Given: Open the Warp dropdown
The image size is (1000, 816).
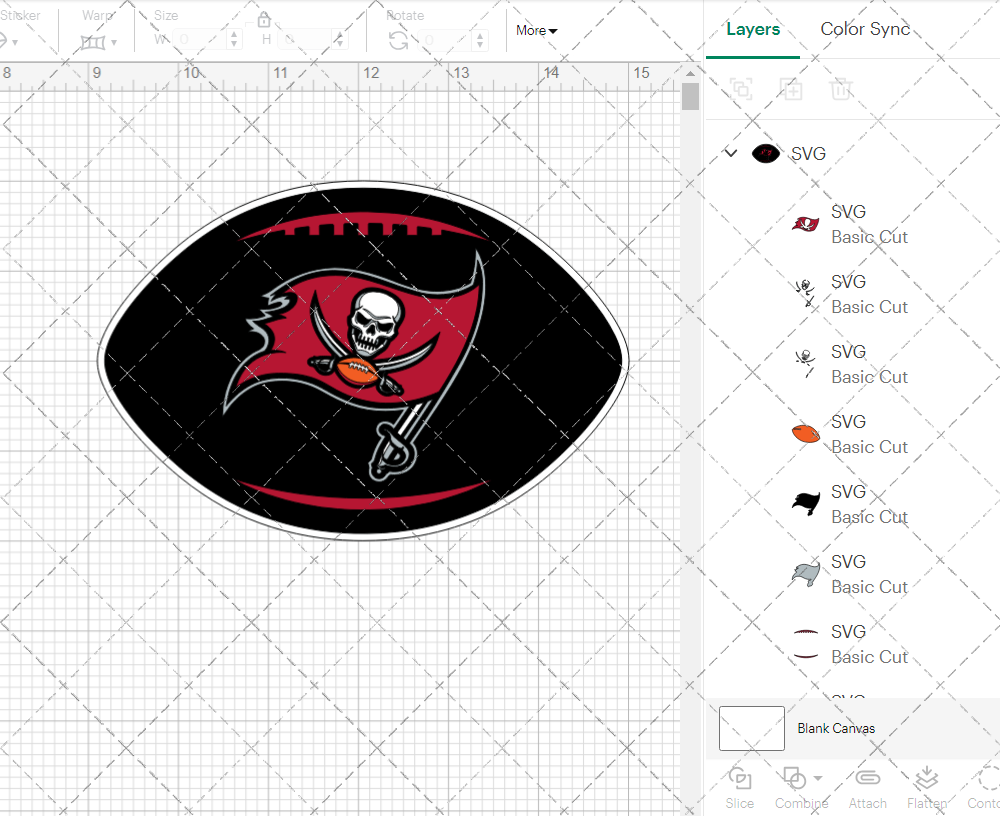Looking at the screenshot, I should point(99,42).
